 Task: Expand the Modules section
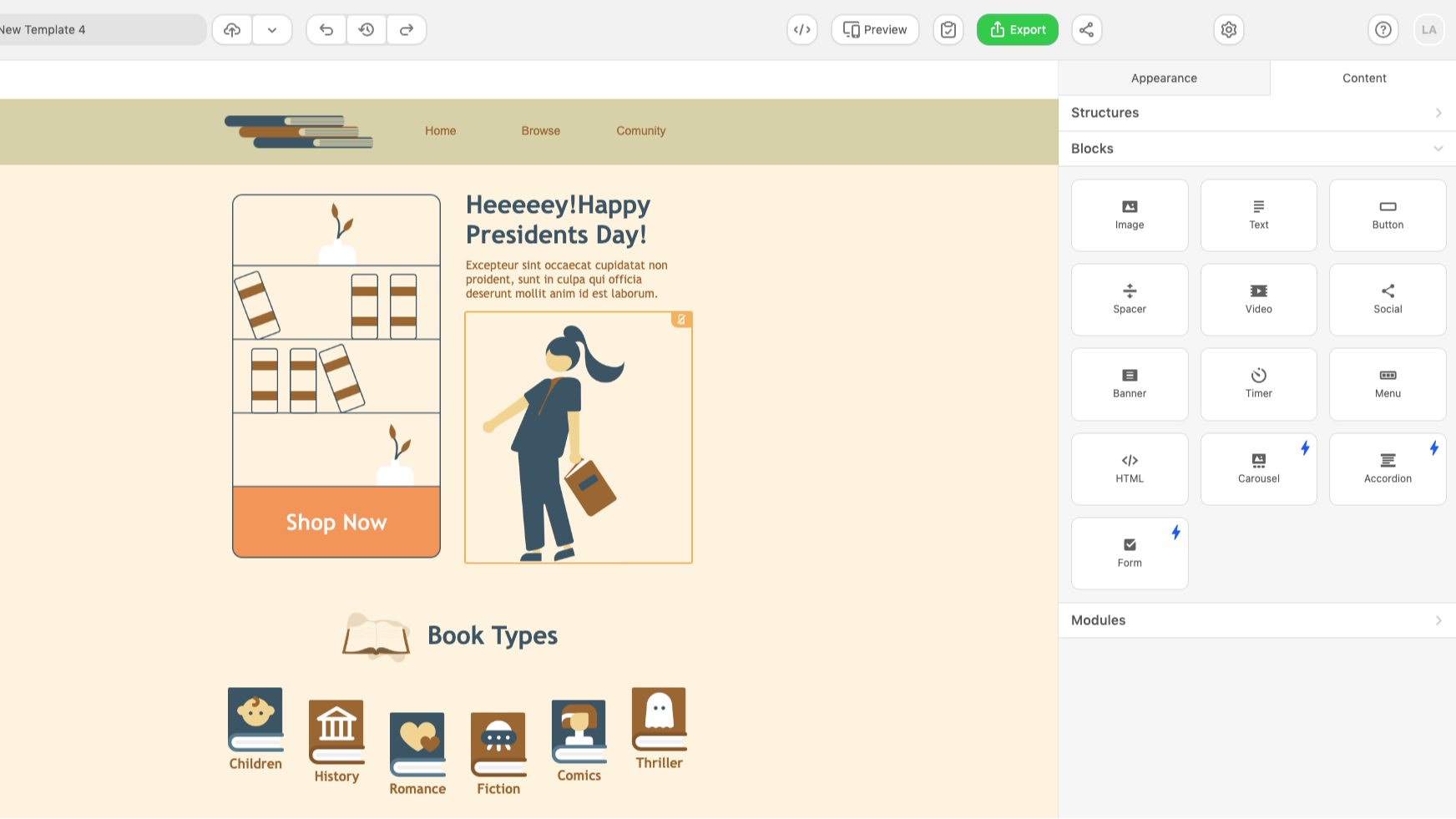pos(1256,620)
